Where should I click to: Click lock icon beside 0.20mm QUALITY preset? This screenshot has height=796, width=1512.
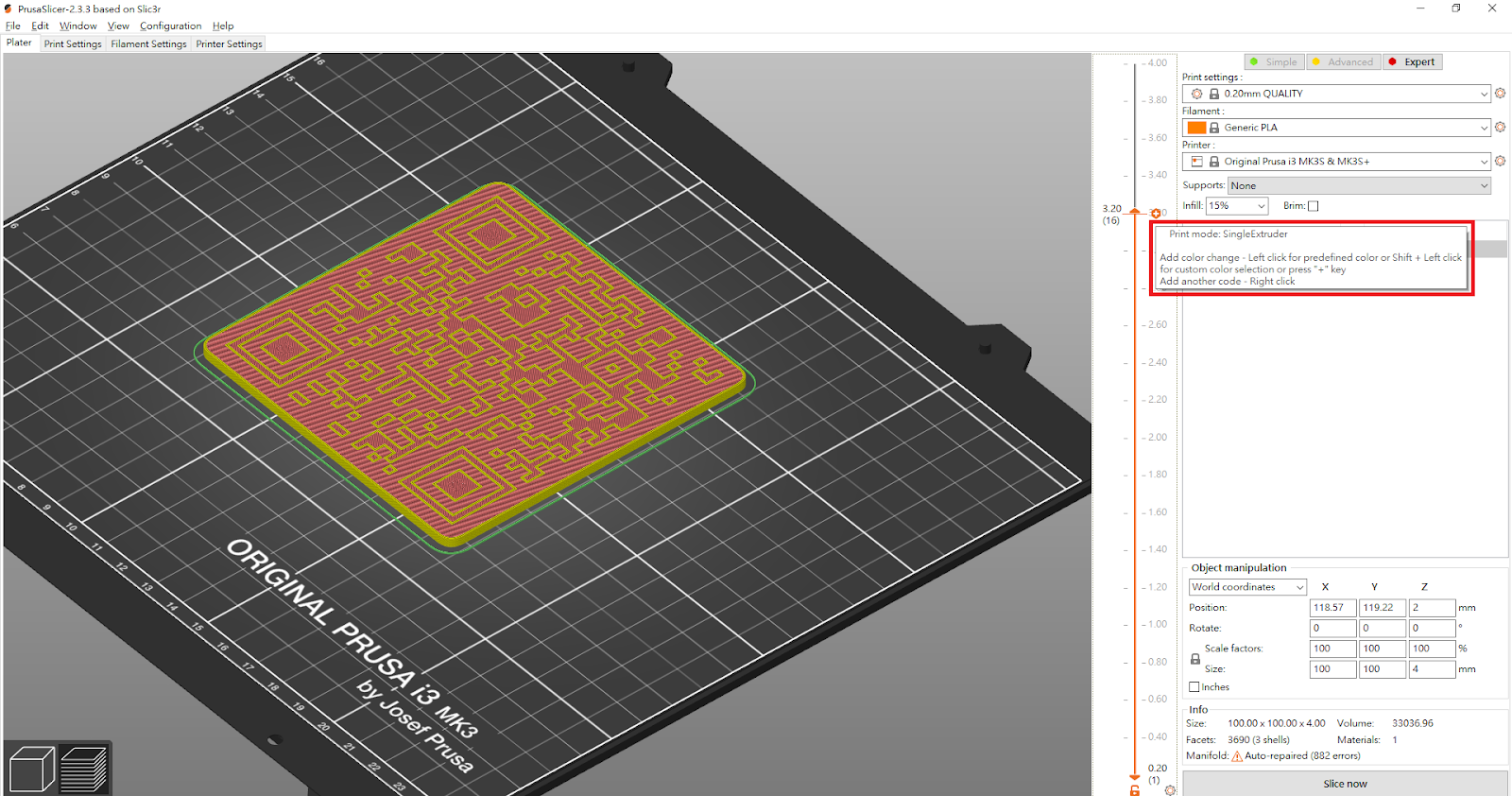pyautogui.click(x=1214, y=94)
